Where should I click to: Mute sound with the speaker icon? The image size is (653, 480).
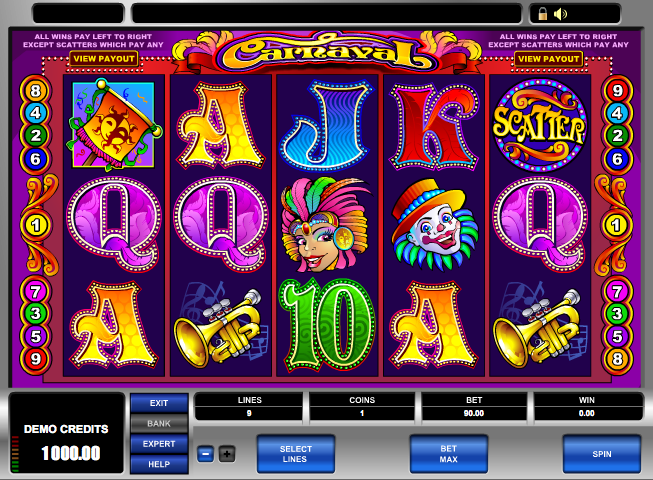[560, 15]
